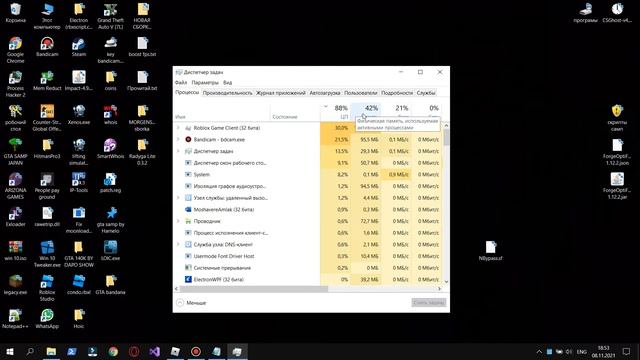Viewport: 640px width, 360px height.
Task: Select the Roblox Game Client process icon
Action: pyautogui.click(x=188, y=128)
